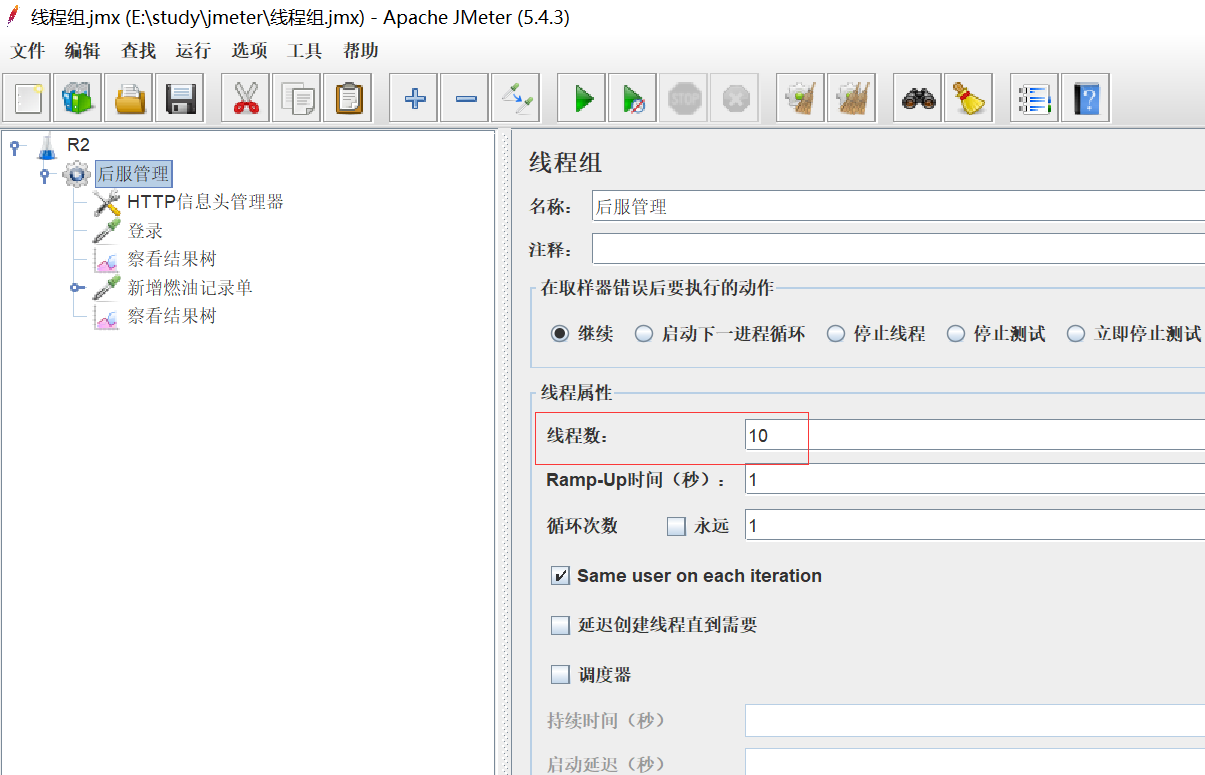The image size is (1205, 775).
Task: Select the R2 test plan label
Action: click(x=78, y=145)
